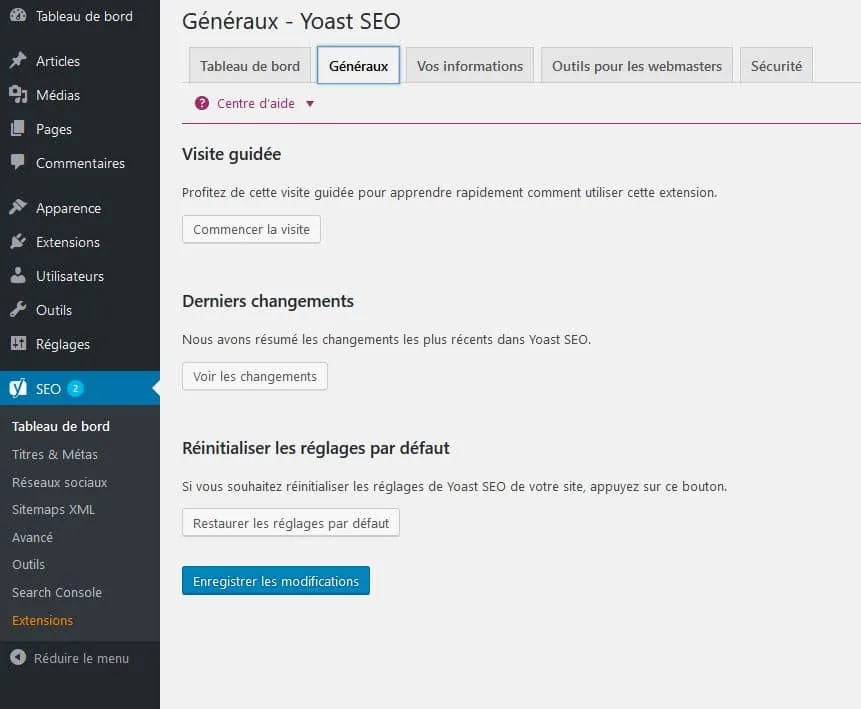This screenshot has width=861, height=709.
Task: Click the Articles pushpin icon
Action: 18,60
